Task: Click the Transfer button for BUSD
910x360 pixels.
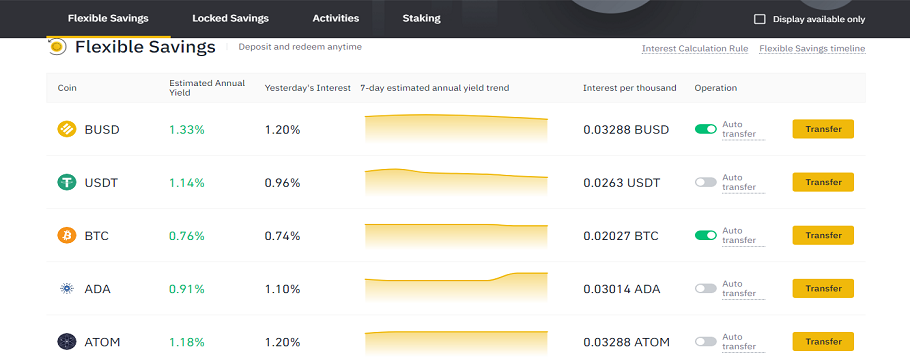Action: click(823, 129)
